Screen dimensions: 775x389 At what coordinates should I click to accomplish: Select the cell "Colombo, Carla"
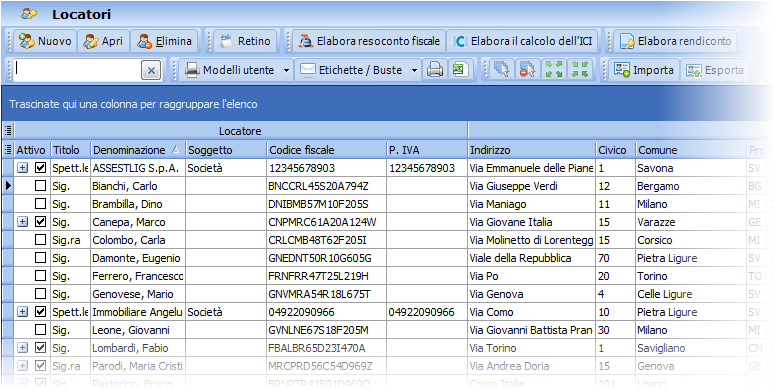137,240
